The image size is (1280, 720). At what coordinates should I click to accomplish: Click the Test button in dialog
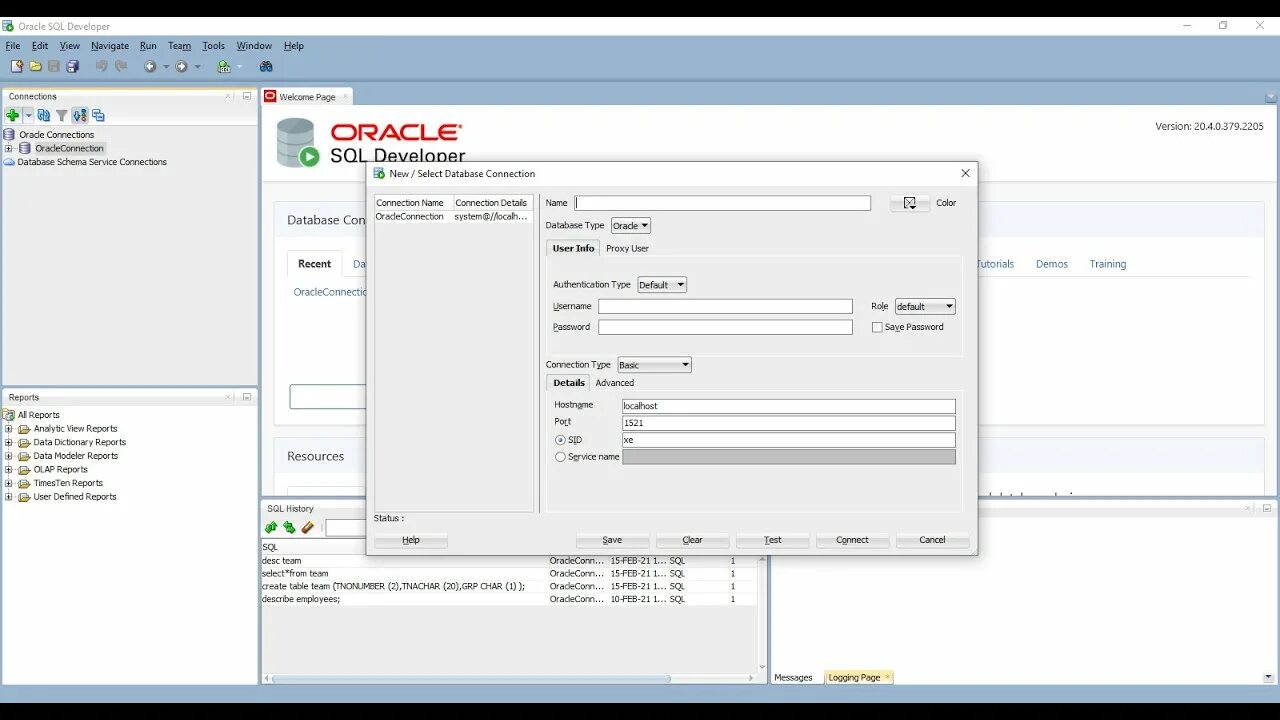click(x=773, y=540)
